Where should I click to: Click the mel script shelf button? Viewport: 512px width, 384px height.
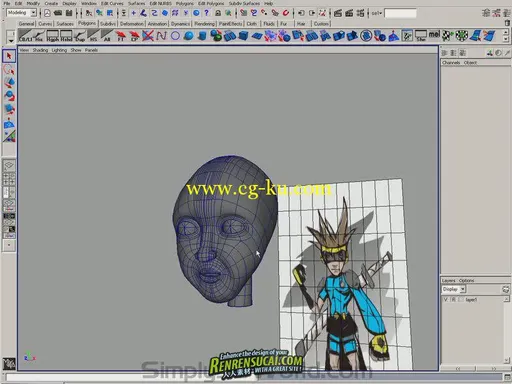434,35
